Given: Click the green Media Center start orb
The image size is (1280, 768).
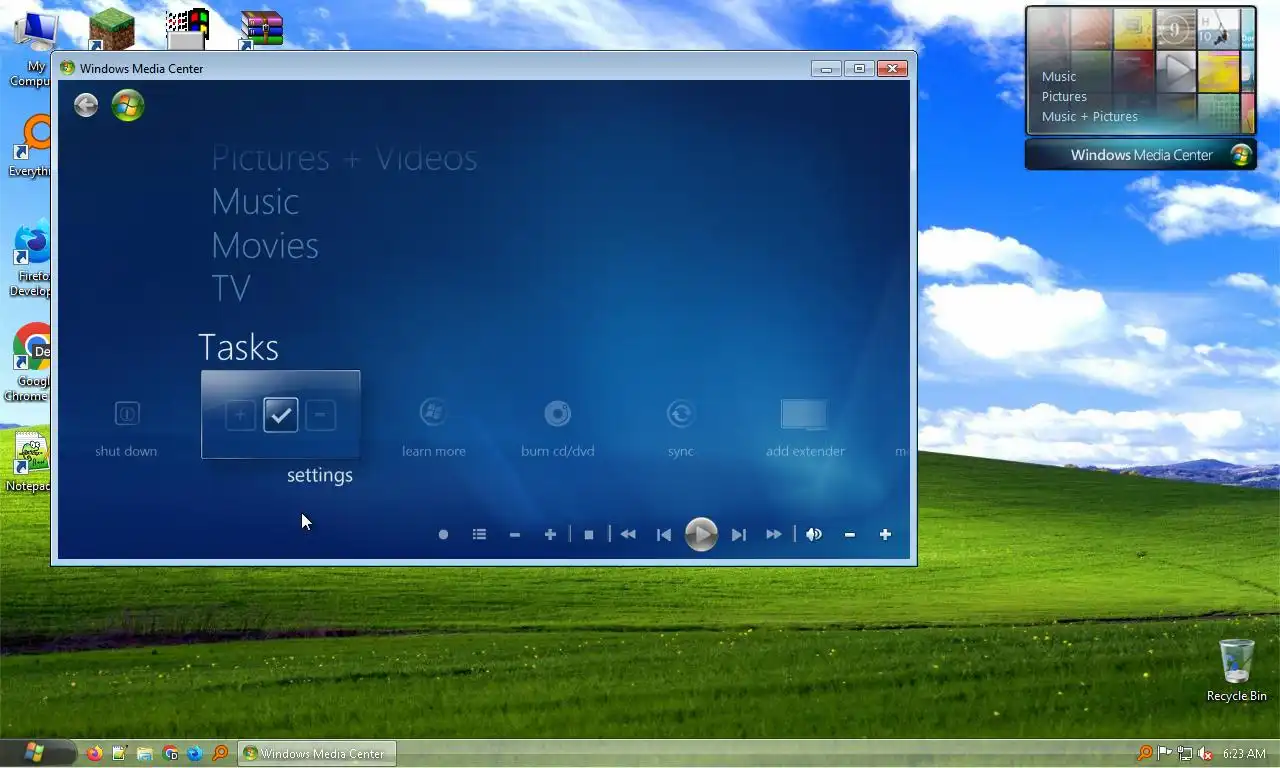Looking at the screenshot, I should click(x=128, y=105).
